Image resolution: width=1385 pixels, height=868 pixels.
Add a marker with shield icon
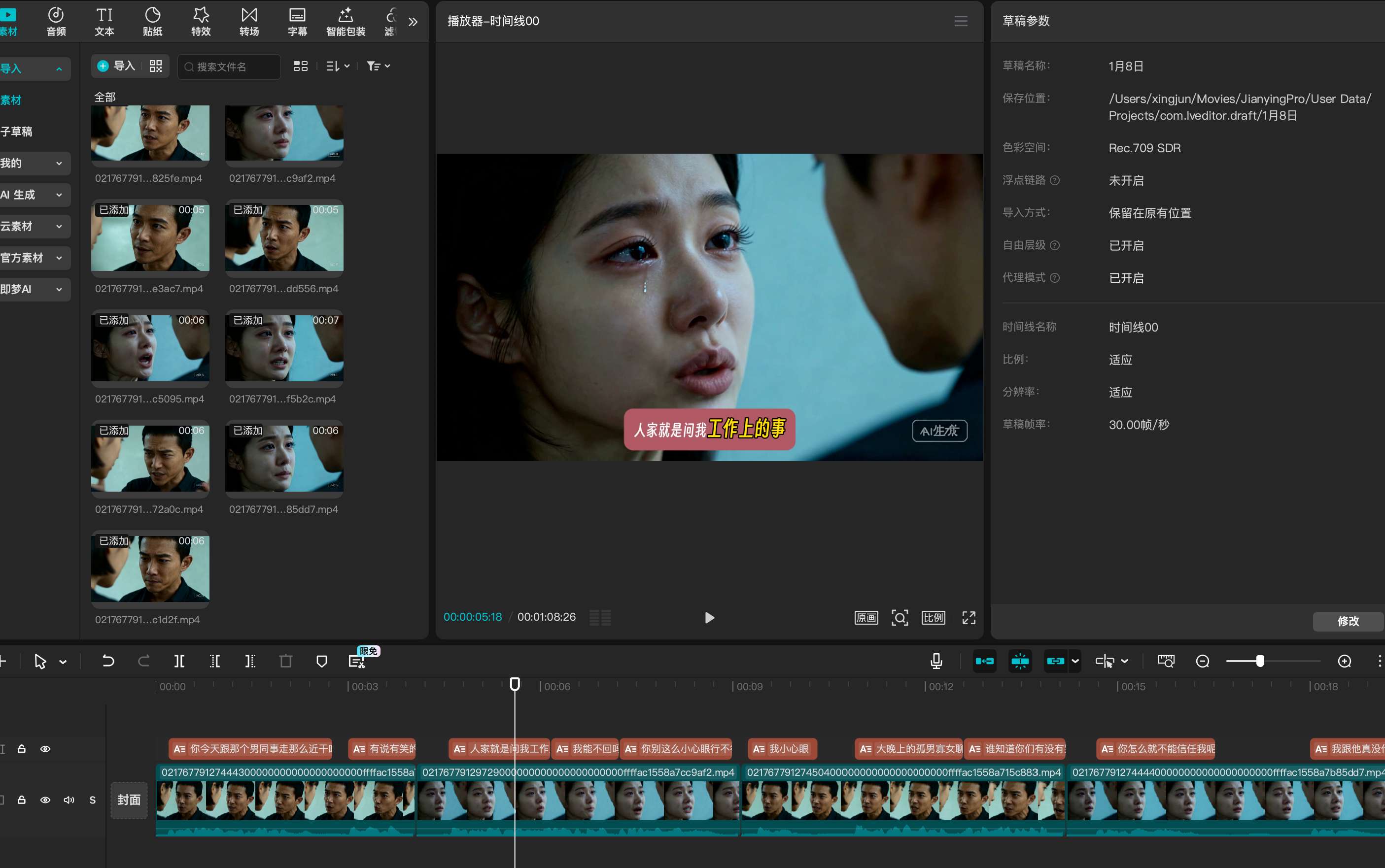click(x=321, y=661)
